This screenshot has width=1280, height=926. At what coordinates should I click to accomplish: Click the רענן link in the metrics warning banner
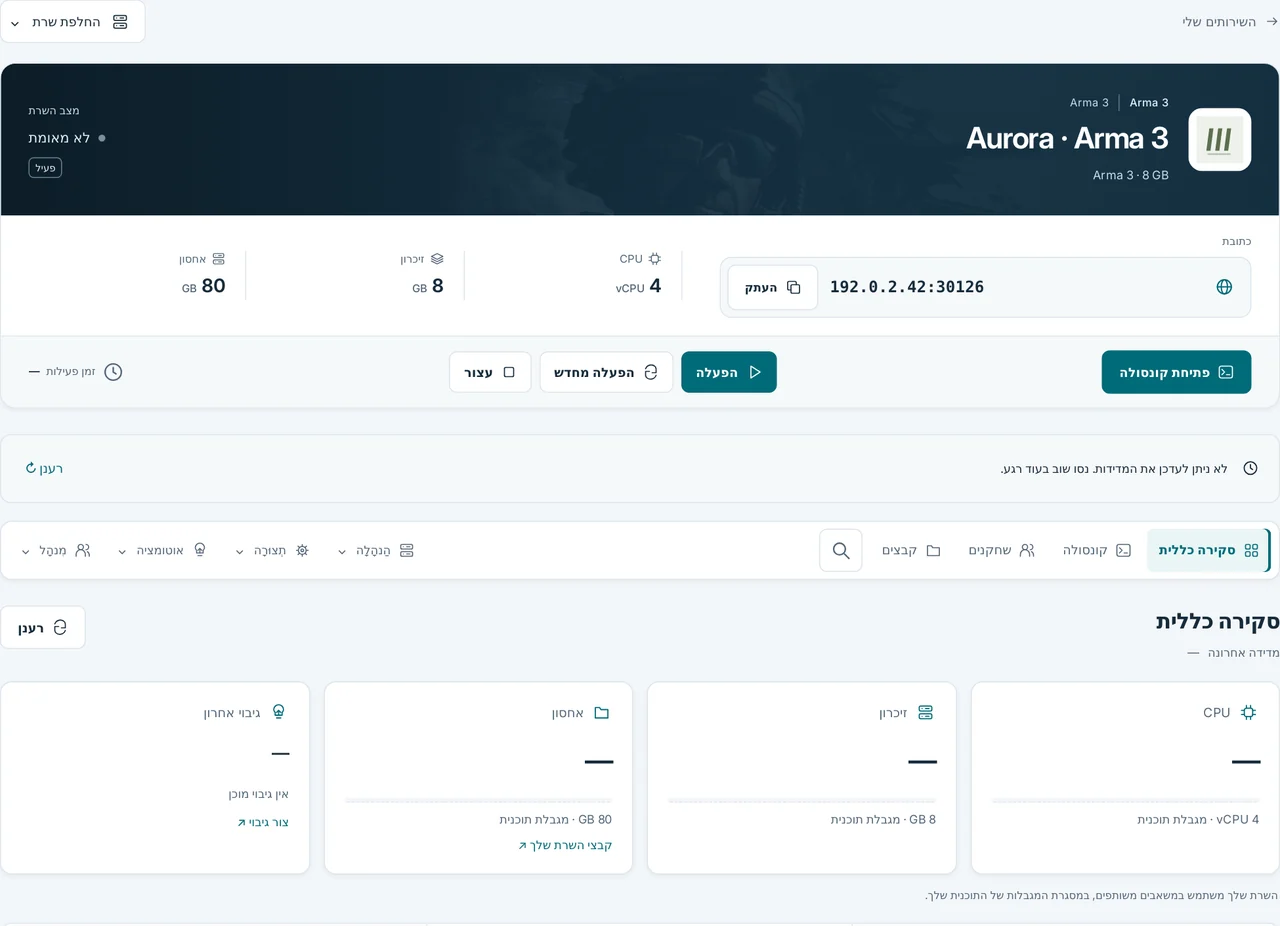[44, 468]
